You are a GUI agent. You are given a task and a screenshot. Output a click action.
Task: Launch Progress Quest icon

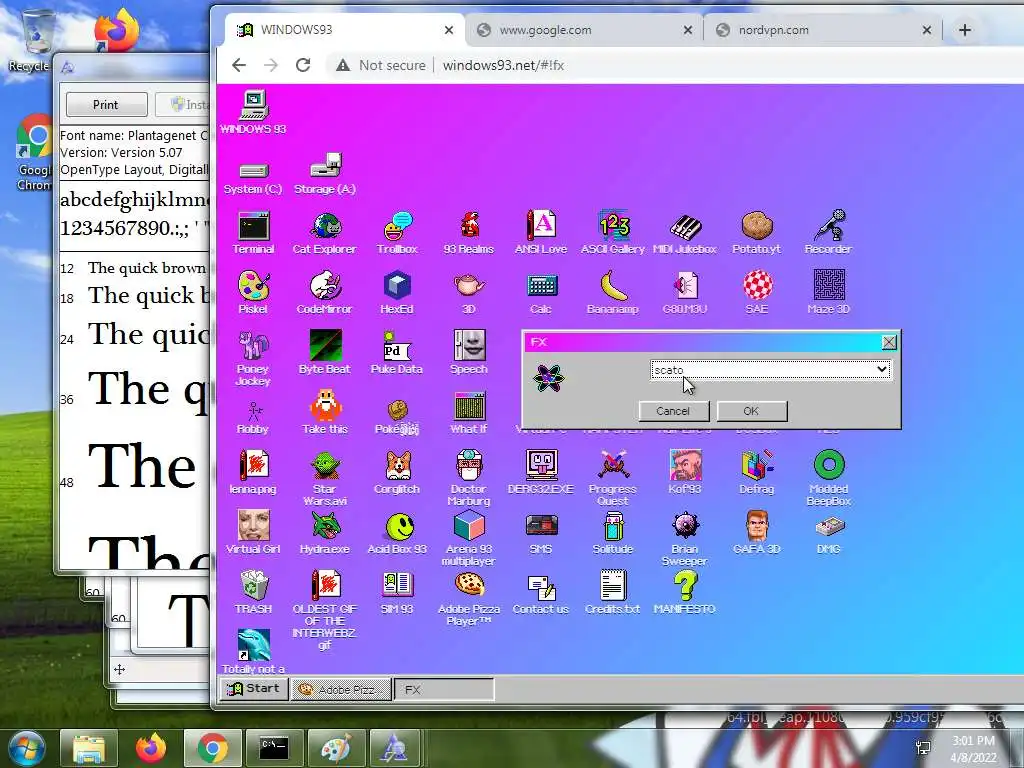point(613,478)
